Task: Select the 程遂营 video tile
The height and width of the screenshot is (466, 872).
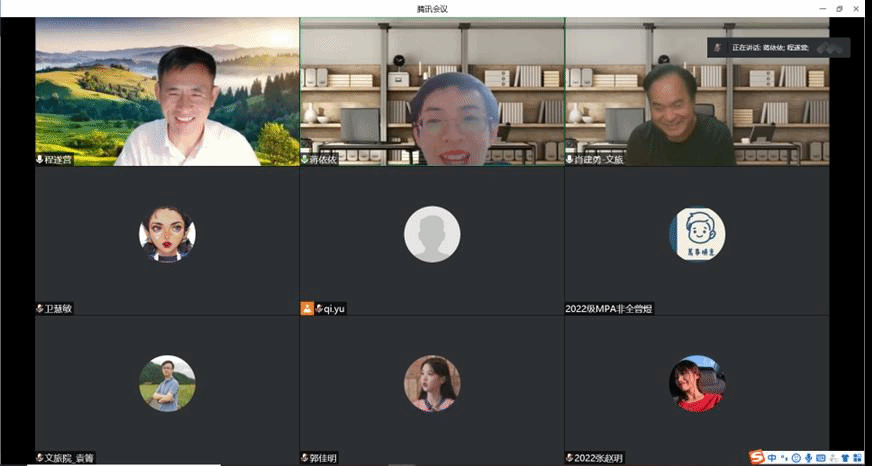Action: tap(167, 90)
